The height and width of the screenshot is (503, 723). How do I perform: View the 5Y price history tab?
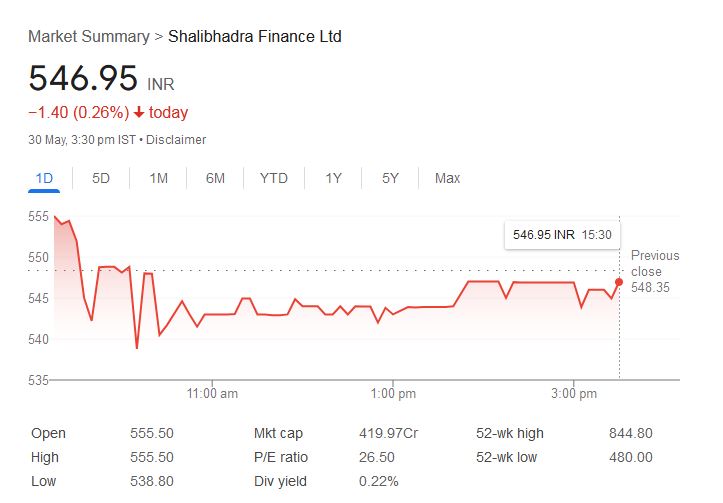tap(390, 178)
